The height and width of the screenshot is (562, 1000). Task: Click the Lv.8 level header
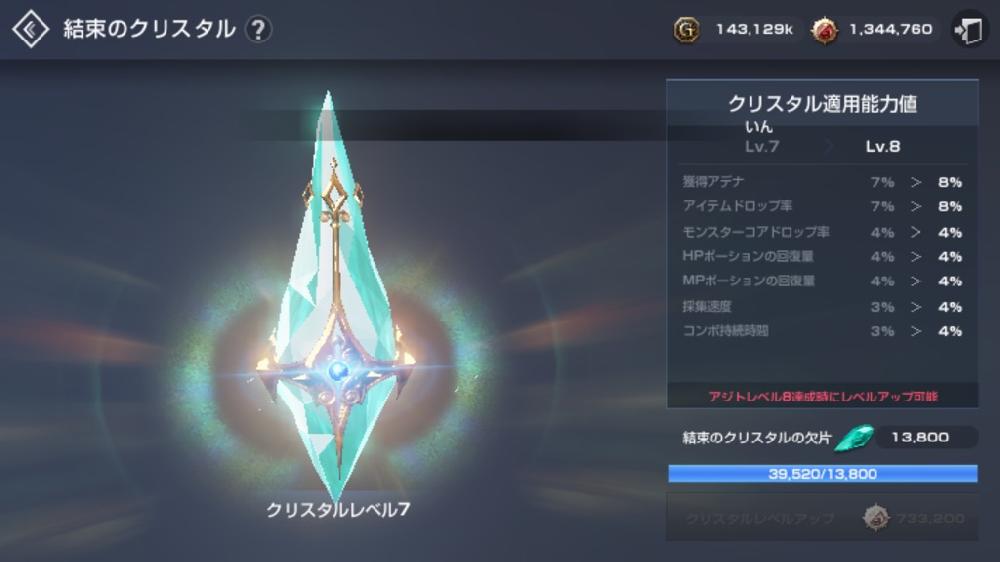(883, 147)
